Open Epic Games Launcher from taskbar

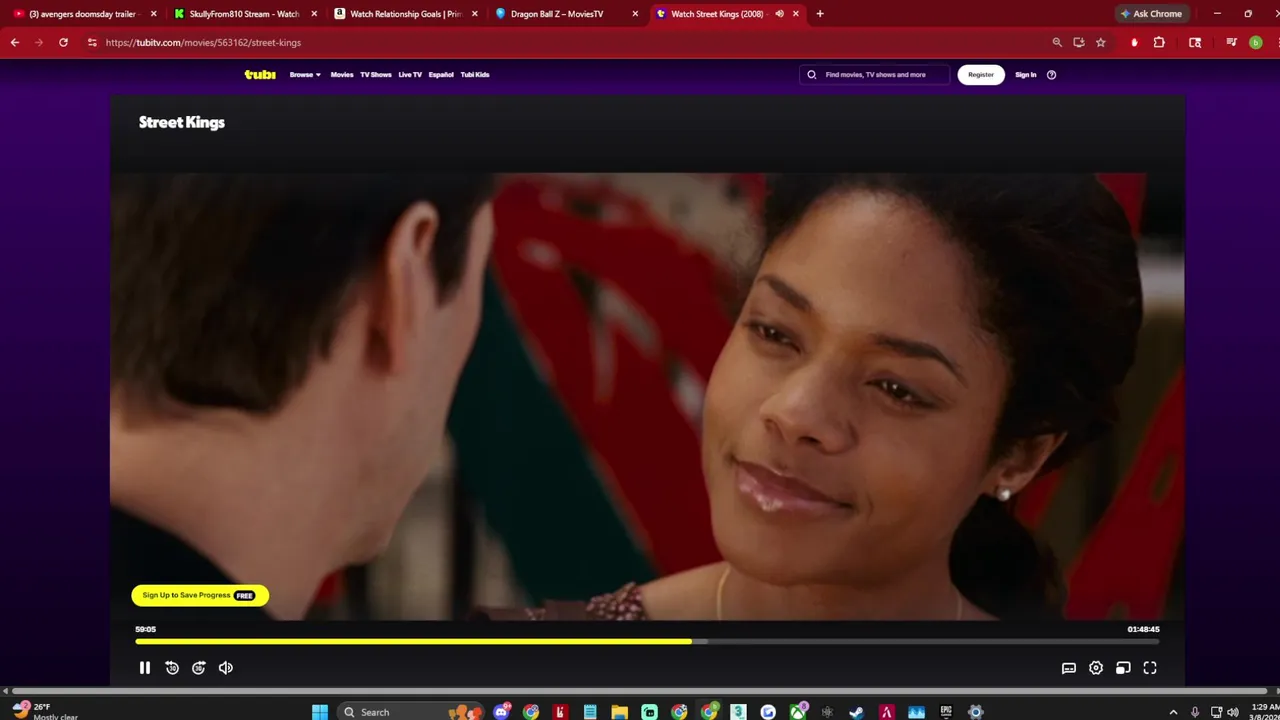coord(946,712)
